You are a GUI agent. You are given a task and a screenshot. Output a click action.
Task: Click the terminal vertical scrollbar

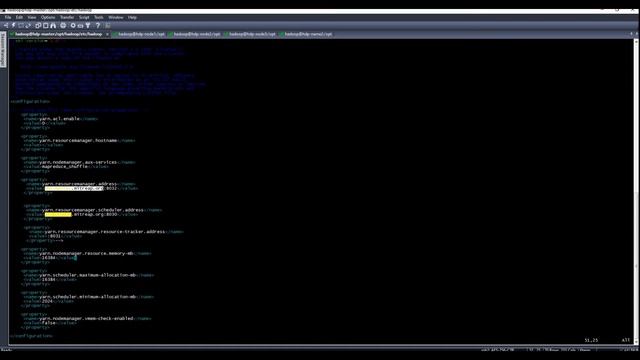[636, 192]
